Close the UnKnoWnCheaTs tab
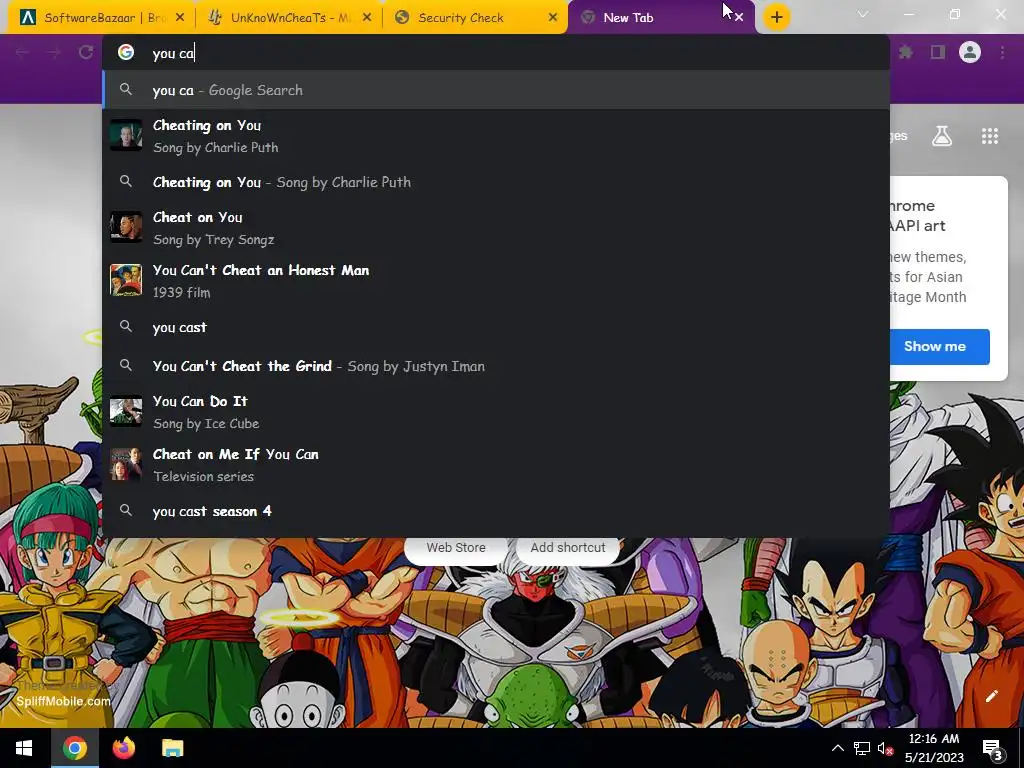 [x=367, y=18]
